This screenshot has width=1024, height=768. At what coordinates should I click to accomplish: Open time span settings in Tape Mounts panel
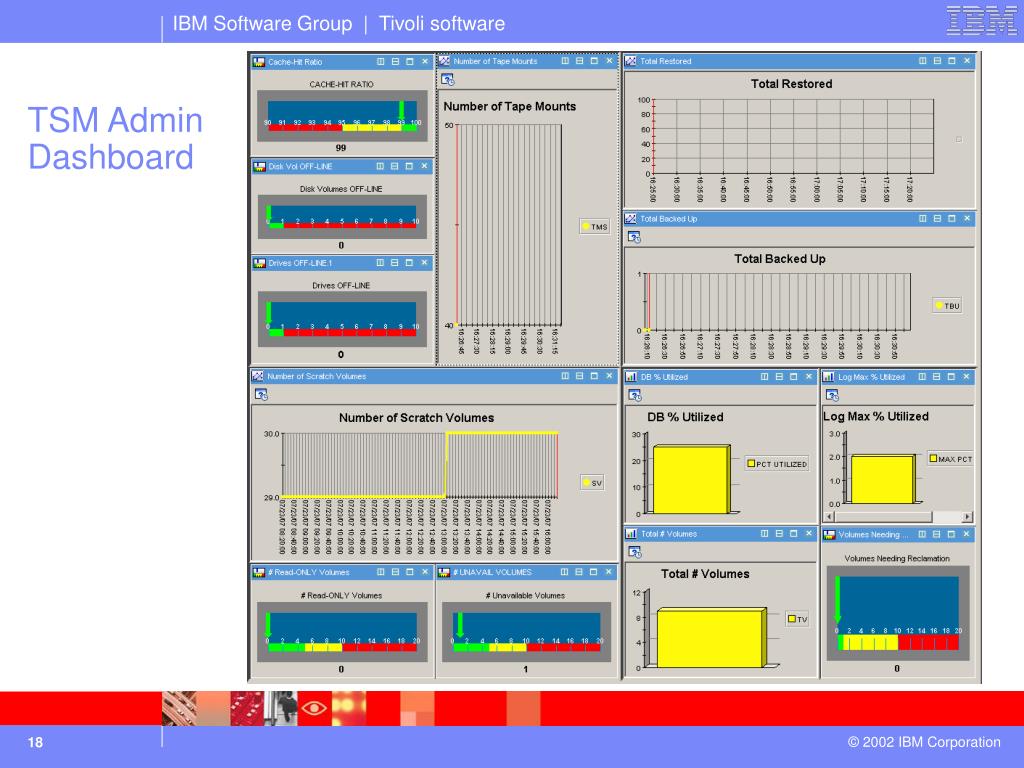(x=447, y=80)
